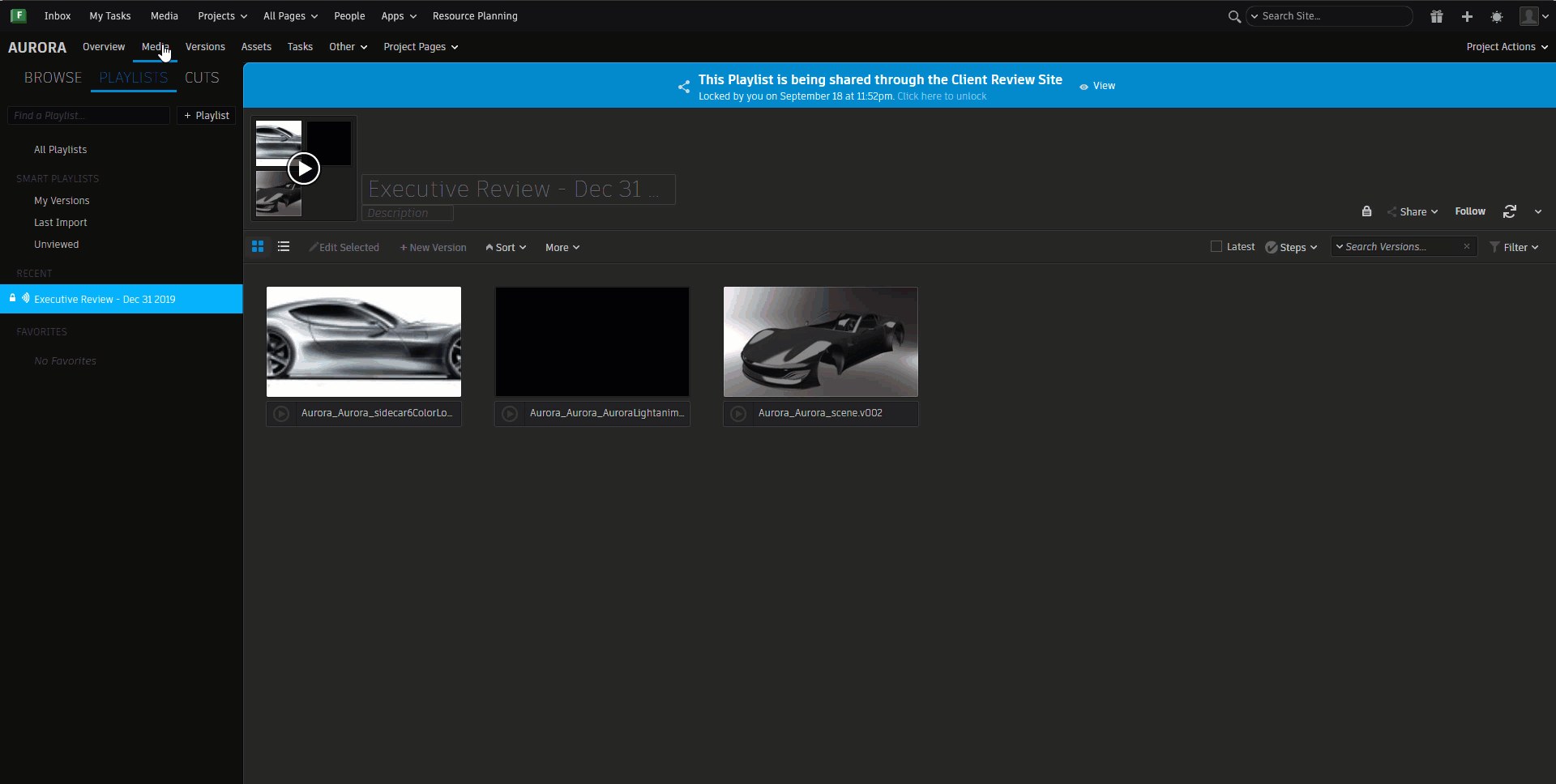
Task: Open the Steps filter dropdown
Action: 1292,248
